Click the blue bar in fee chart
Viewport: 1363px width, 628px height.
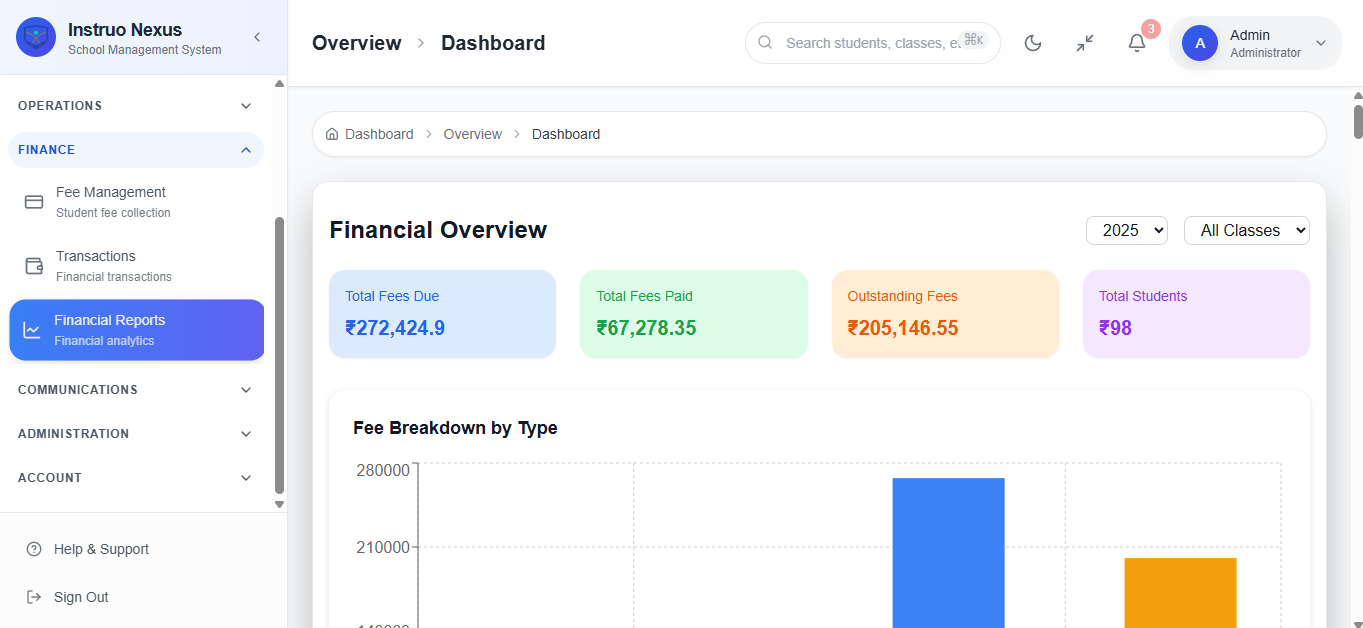[x=948, y=553]
